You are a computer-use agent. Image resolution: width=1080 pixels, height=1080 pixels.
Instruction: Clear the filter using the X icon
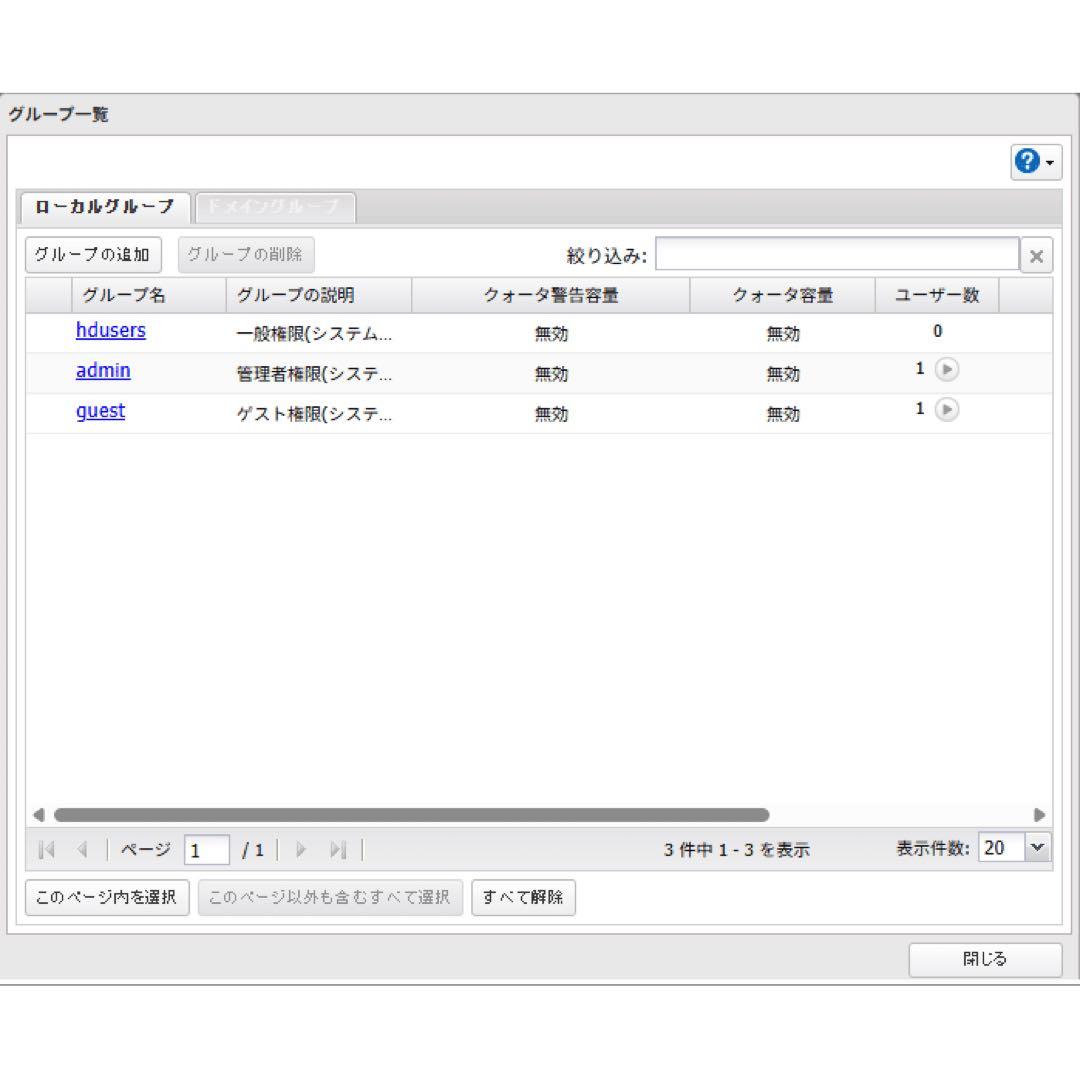[1038, 255]
